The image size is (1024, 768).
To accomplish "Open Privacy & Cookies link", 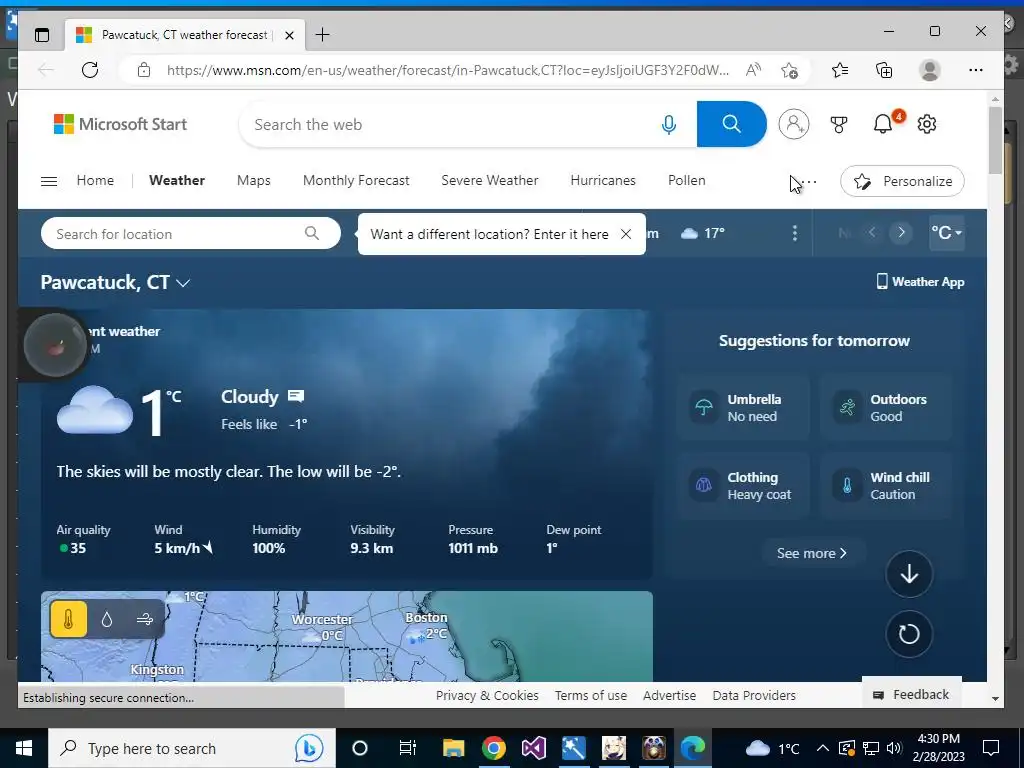I will 487,696.
